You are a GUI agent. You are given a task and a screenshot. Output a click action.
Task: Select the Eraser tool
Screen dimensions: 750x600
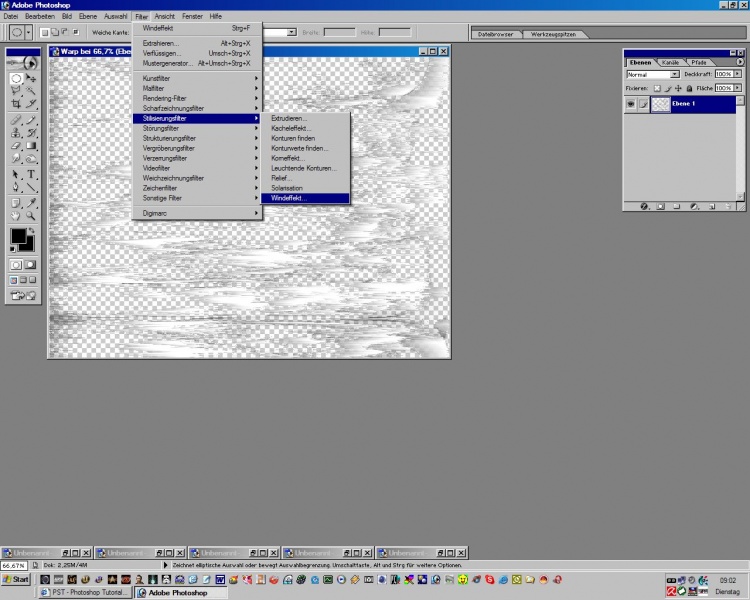(16, 145)
